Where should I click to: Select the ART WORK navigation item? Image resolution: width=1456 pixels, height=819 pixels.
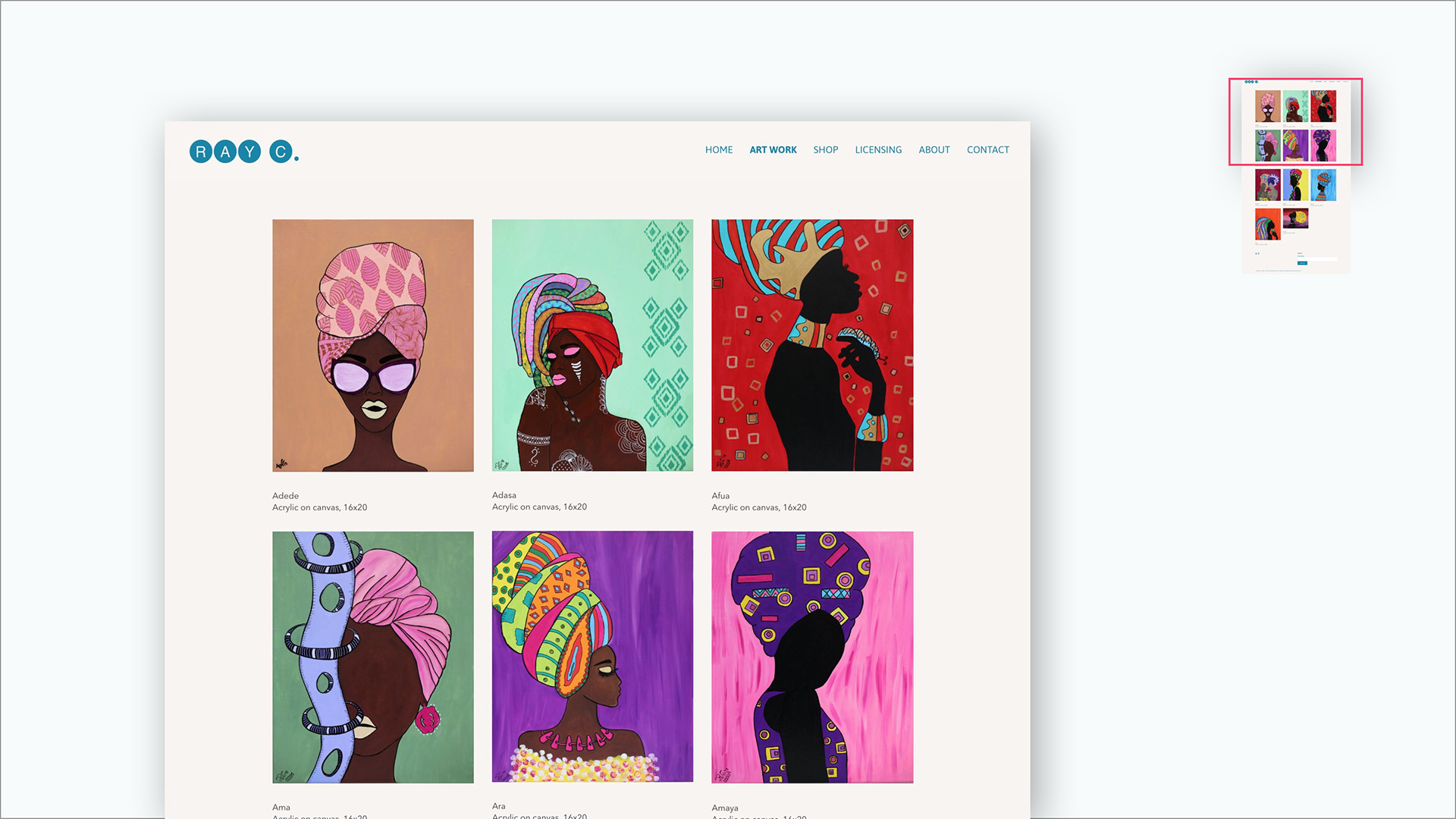pos(773,150)
